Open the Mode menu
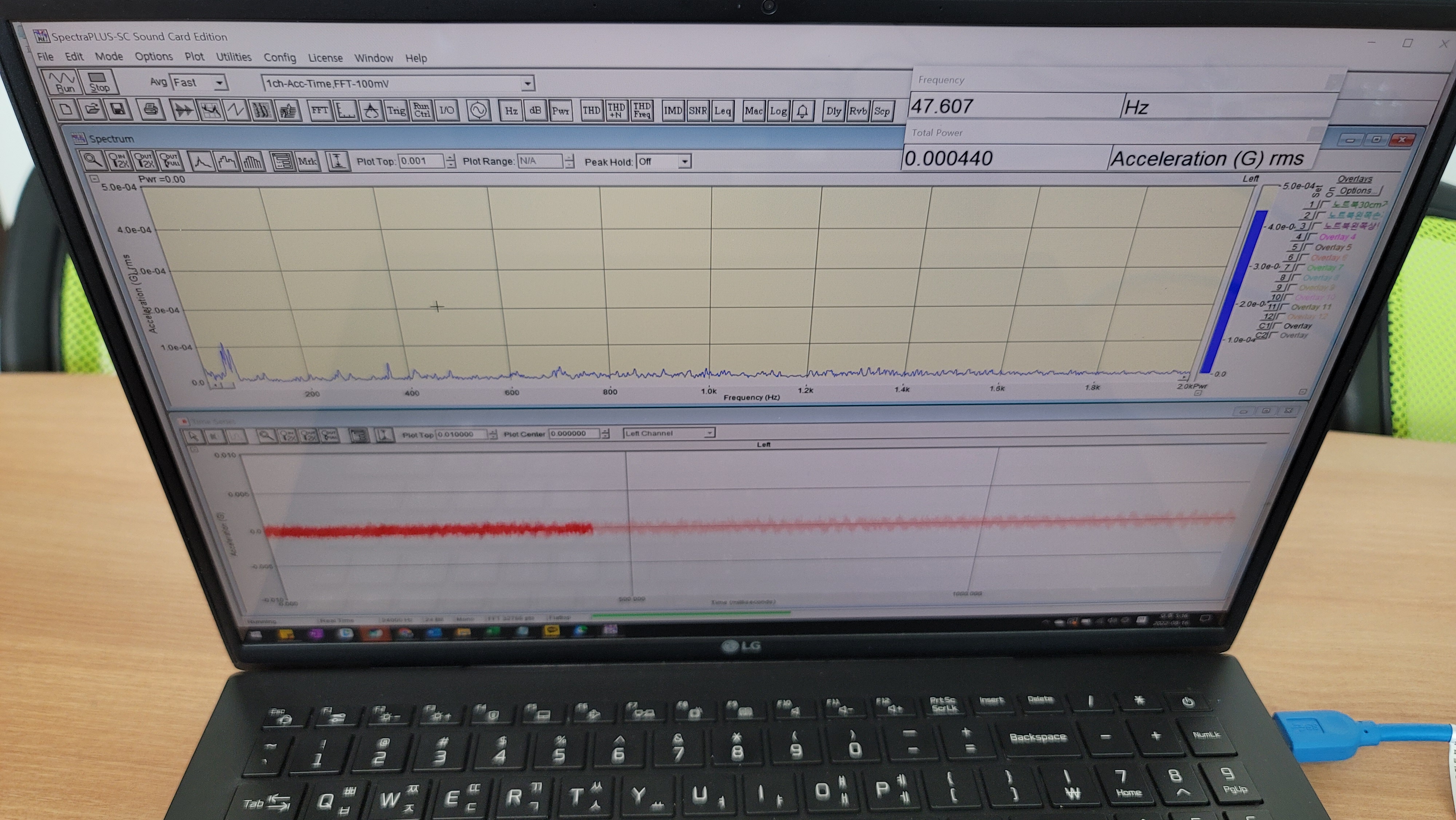Screen dimensions: 1456x820 tap(109, 56)
